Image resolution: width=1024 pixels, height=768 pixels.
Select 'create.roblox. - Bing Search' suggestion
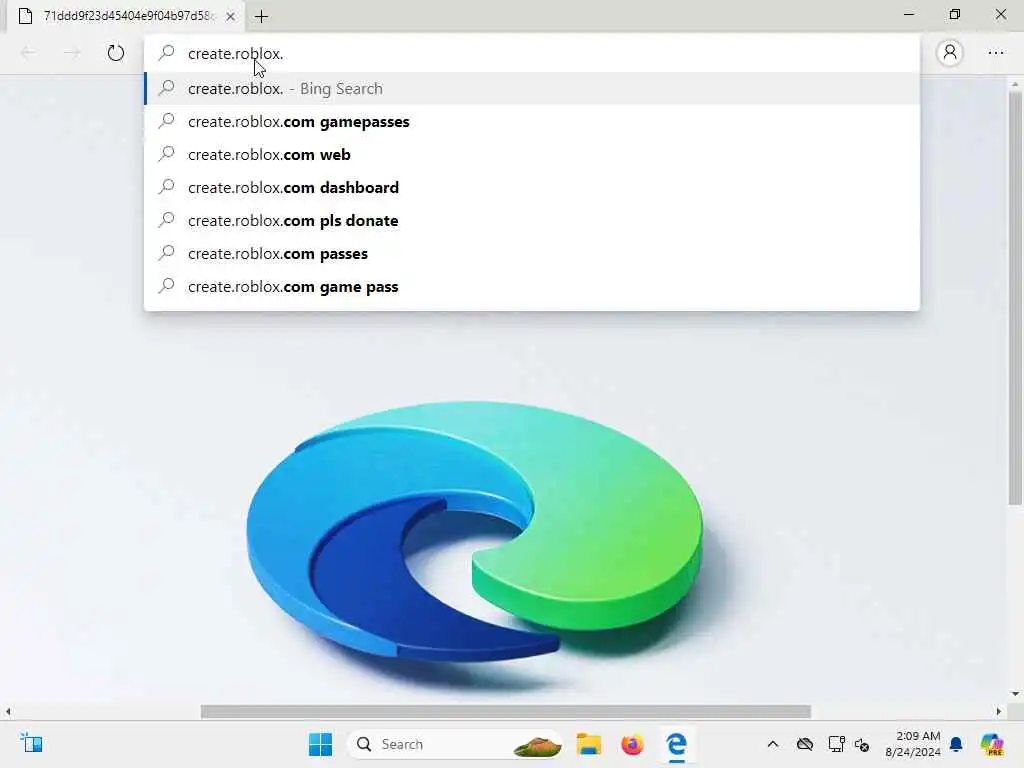(532, 88)
